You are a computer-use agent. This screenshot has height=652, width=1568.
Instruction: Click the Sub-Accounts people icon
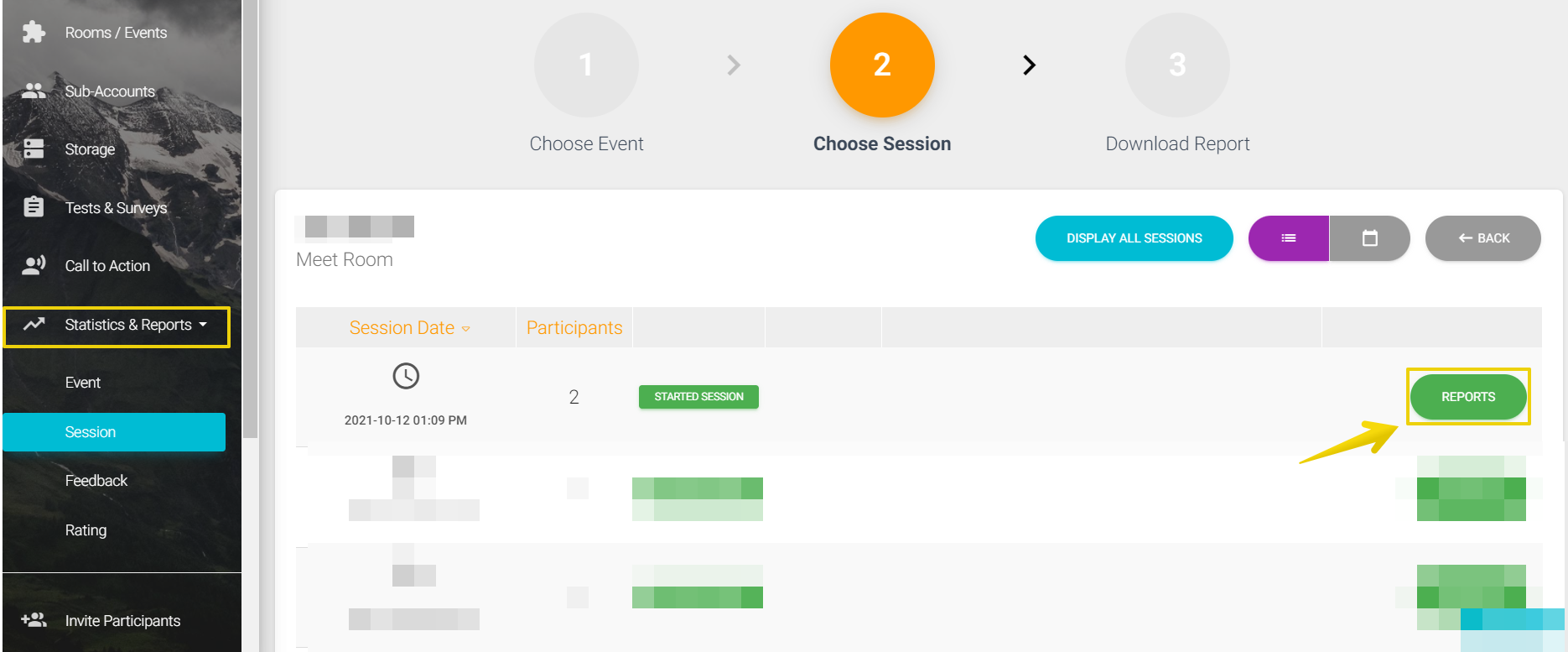pyautogui.click(x=34, y=91)
